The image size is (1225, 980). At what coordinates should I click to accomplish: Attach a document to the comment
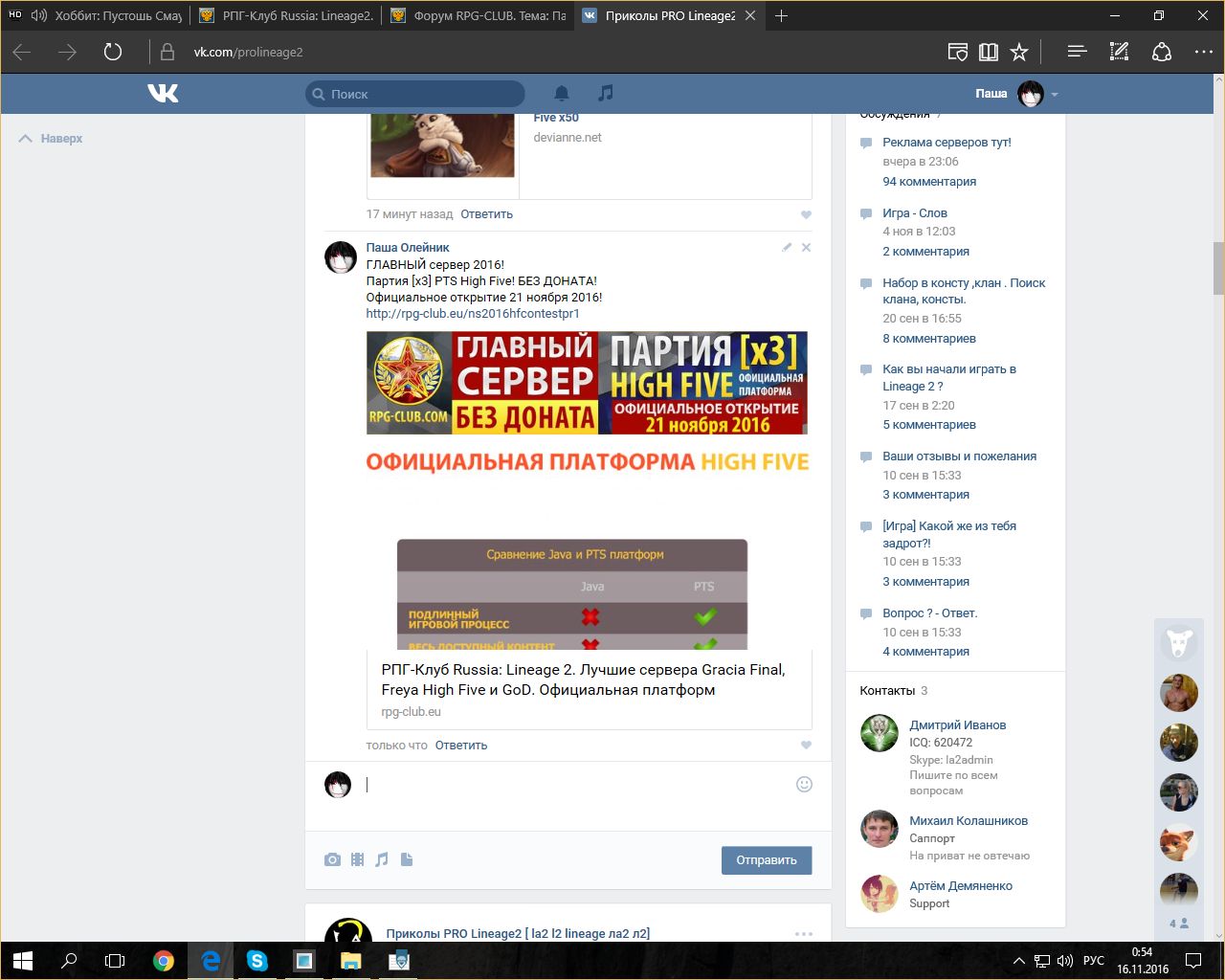pyautogui.click(x=407, y=859)
